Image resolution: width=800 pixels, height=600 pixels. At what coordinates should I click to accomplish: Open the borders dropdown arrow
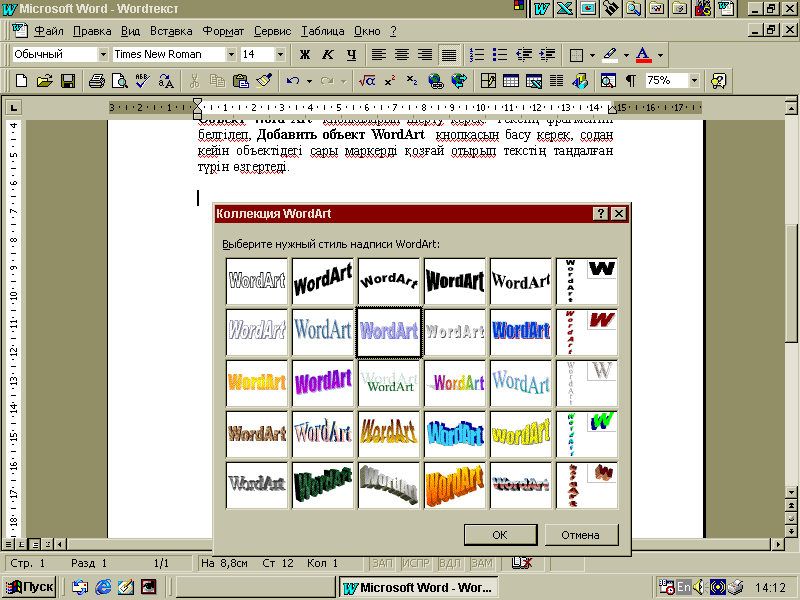(x=592, y=55)
